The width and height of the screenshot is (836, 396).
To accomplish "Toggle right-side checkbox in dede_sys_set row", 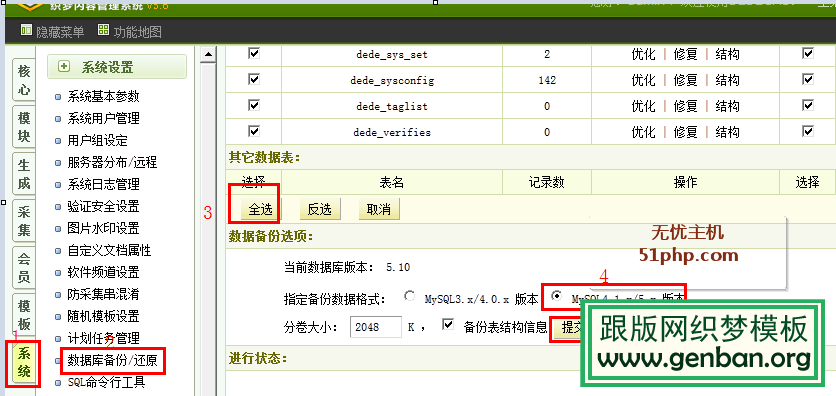I will coord(808,53).
